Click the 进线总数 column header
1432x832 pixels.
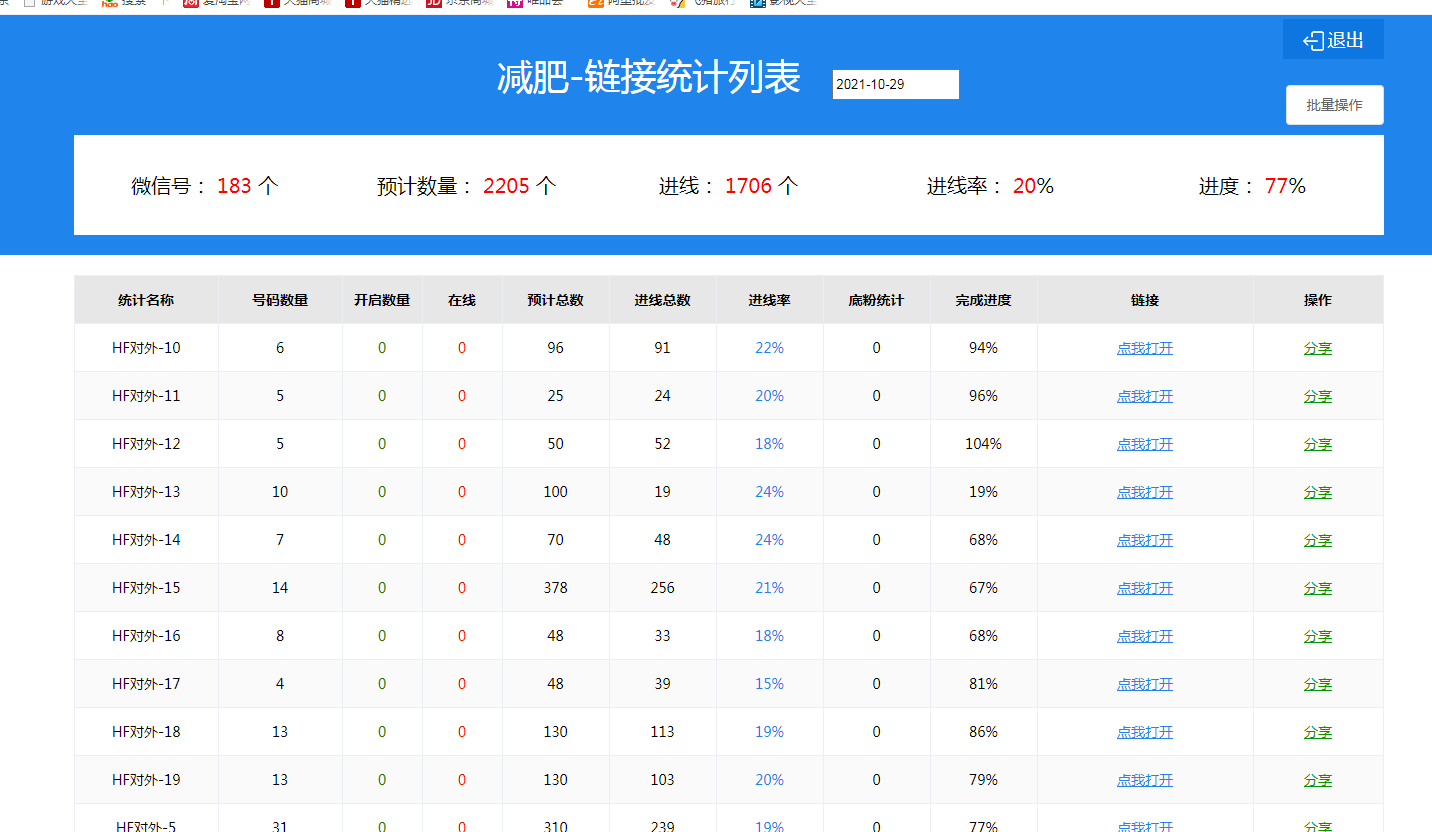tap(663, 300)
